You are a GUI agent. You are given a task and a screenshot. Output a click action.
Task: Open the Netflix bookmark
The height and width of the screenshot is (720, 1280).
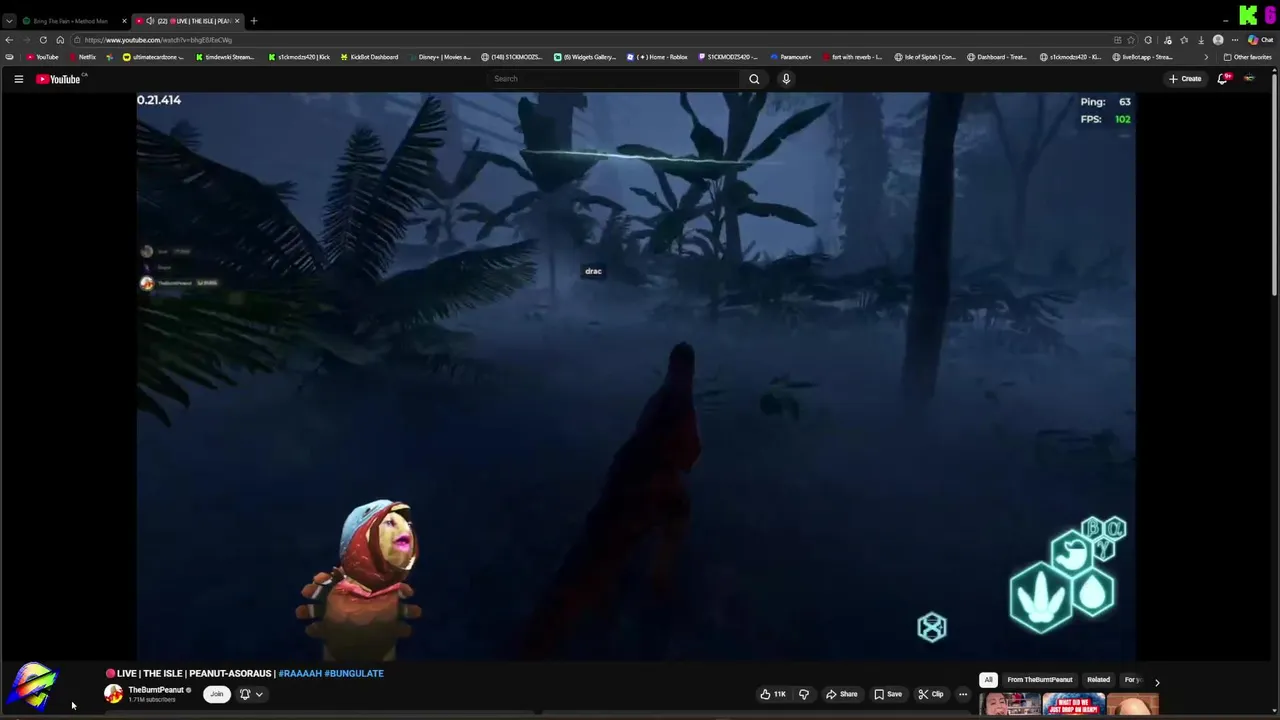(x=82, y=57)
